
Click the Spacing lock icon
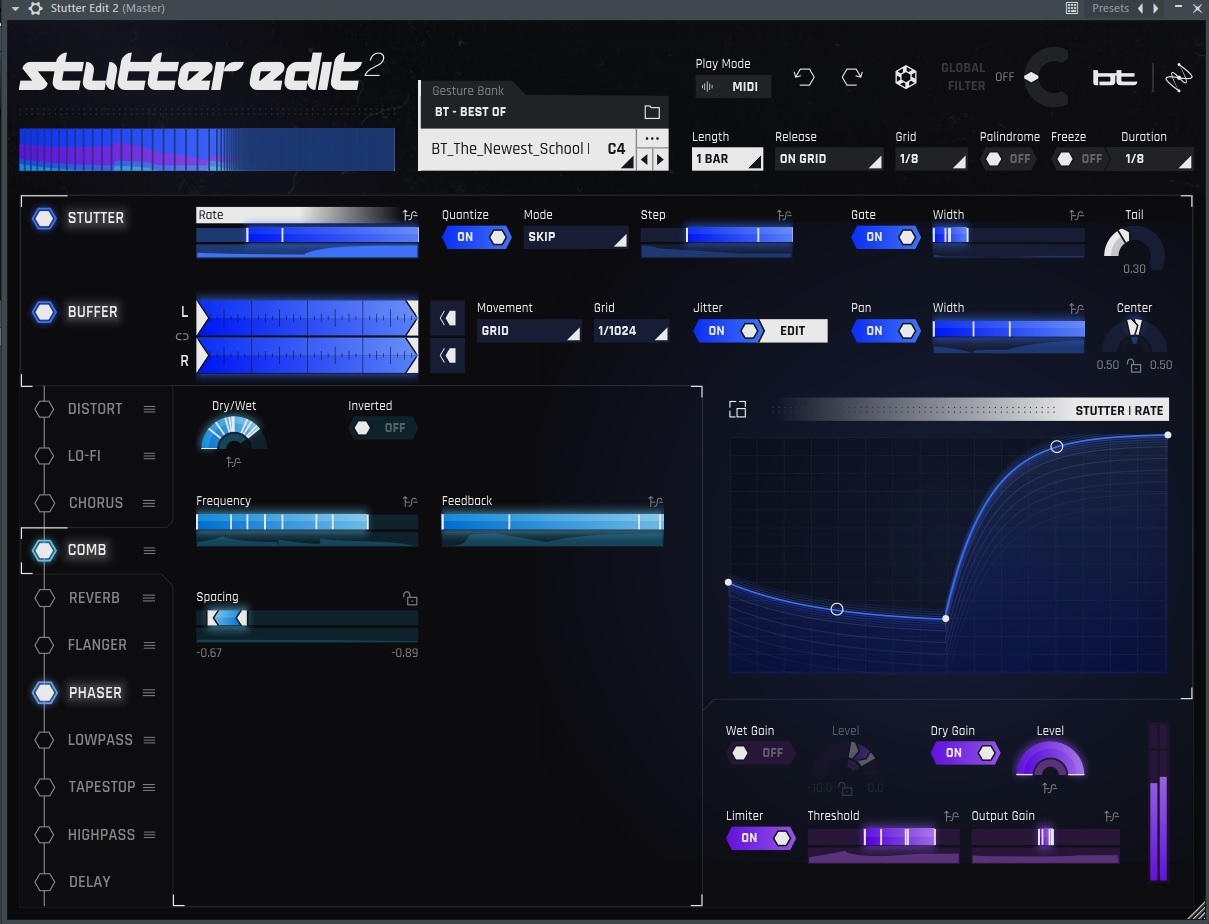click(410, 598)
